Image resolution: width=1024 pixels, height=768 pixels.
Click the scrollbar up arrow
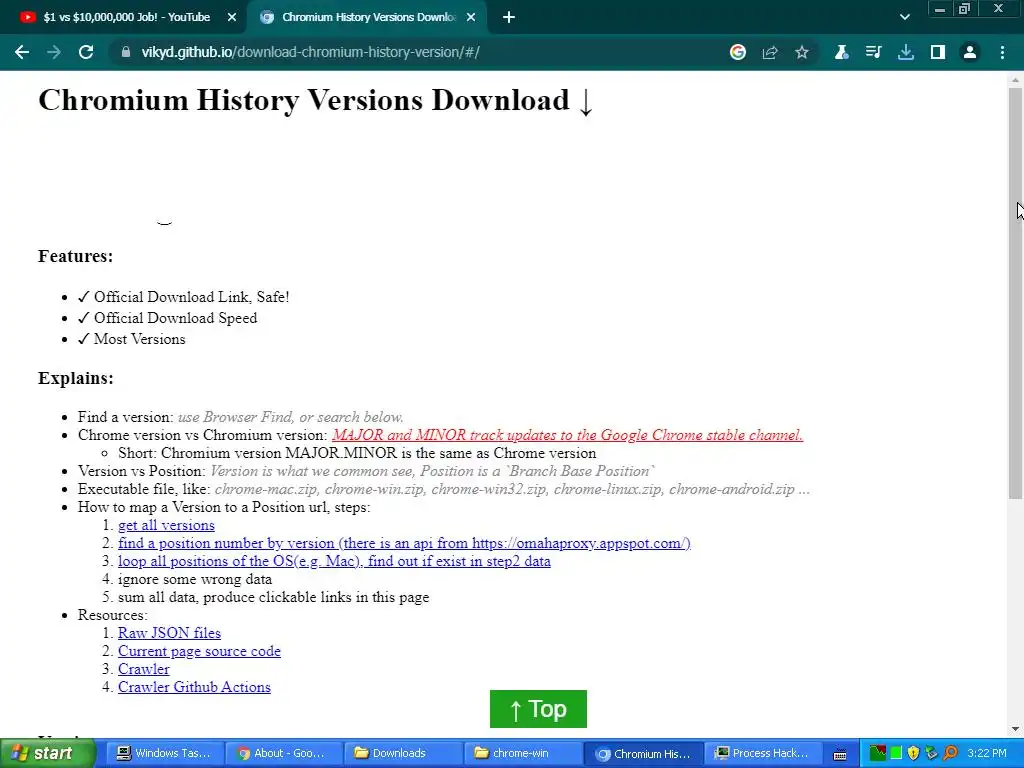click(1015, 80)
